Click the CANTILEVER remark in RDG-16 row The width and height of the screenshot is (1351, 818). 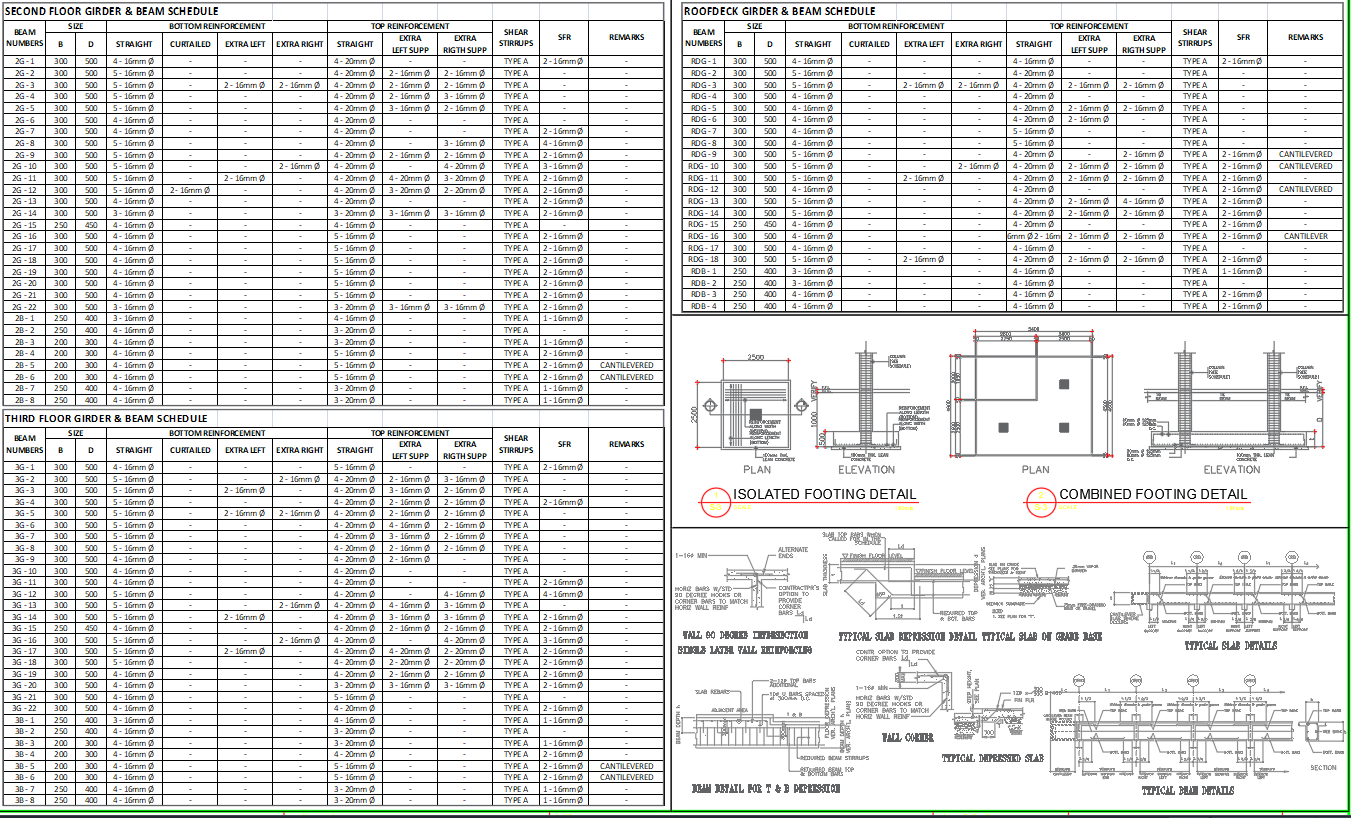(1305, 236)
